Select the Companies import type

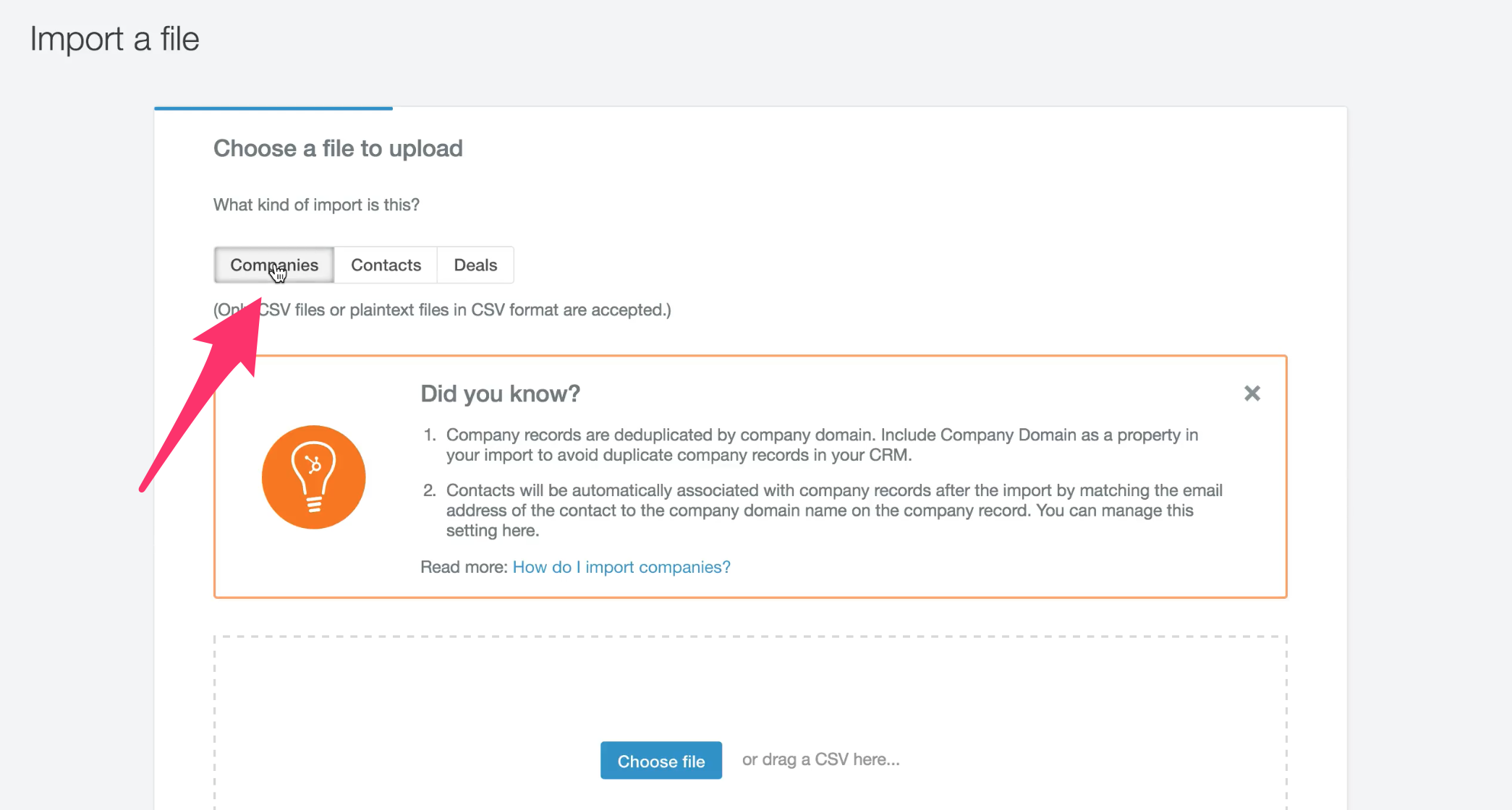click(x=273, y=265)
